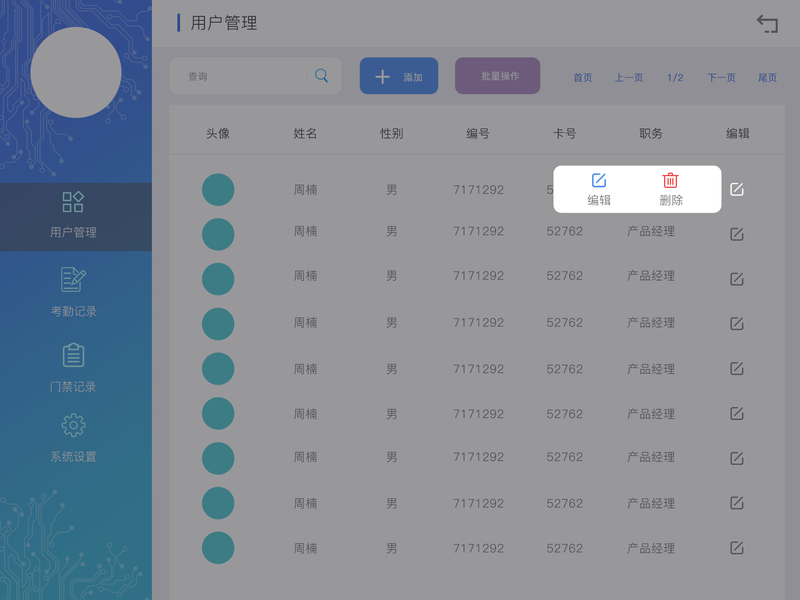800x600 pixels.
Task: Click the 性别 column header
Action: tap(391, 134)
